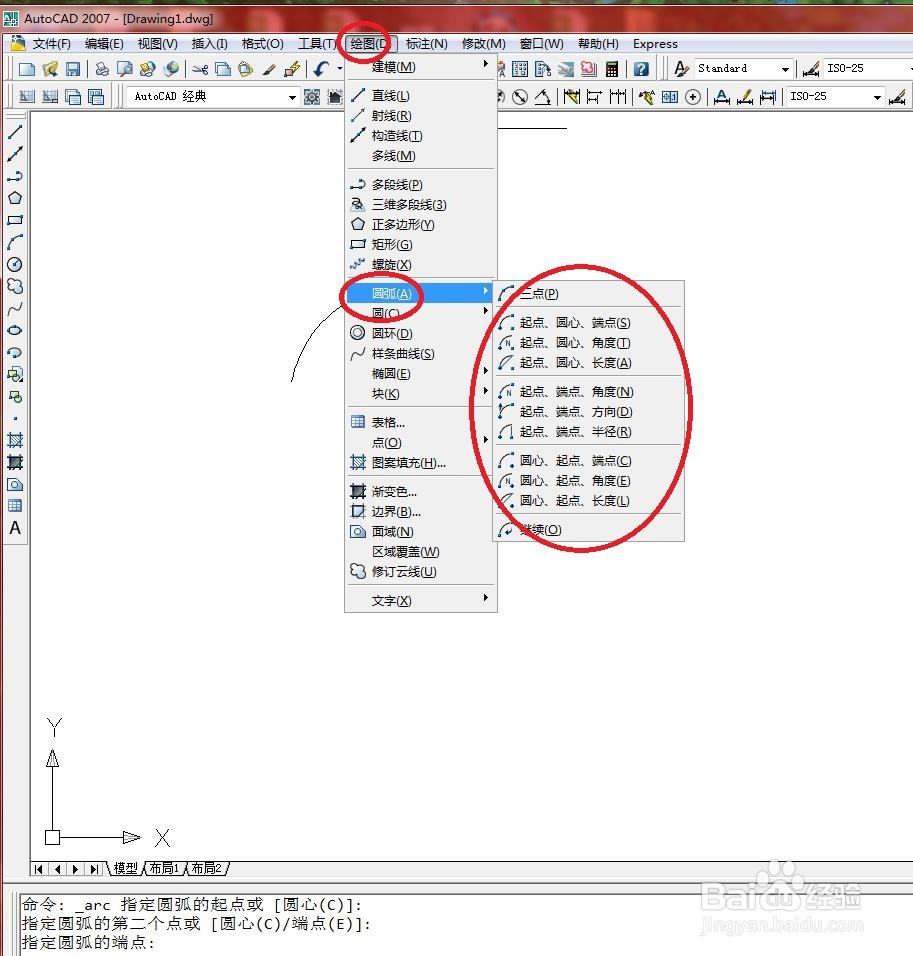Select 直线(L) from draw menu
This screenshot has width=913, height=956.
point(421,96)
